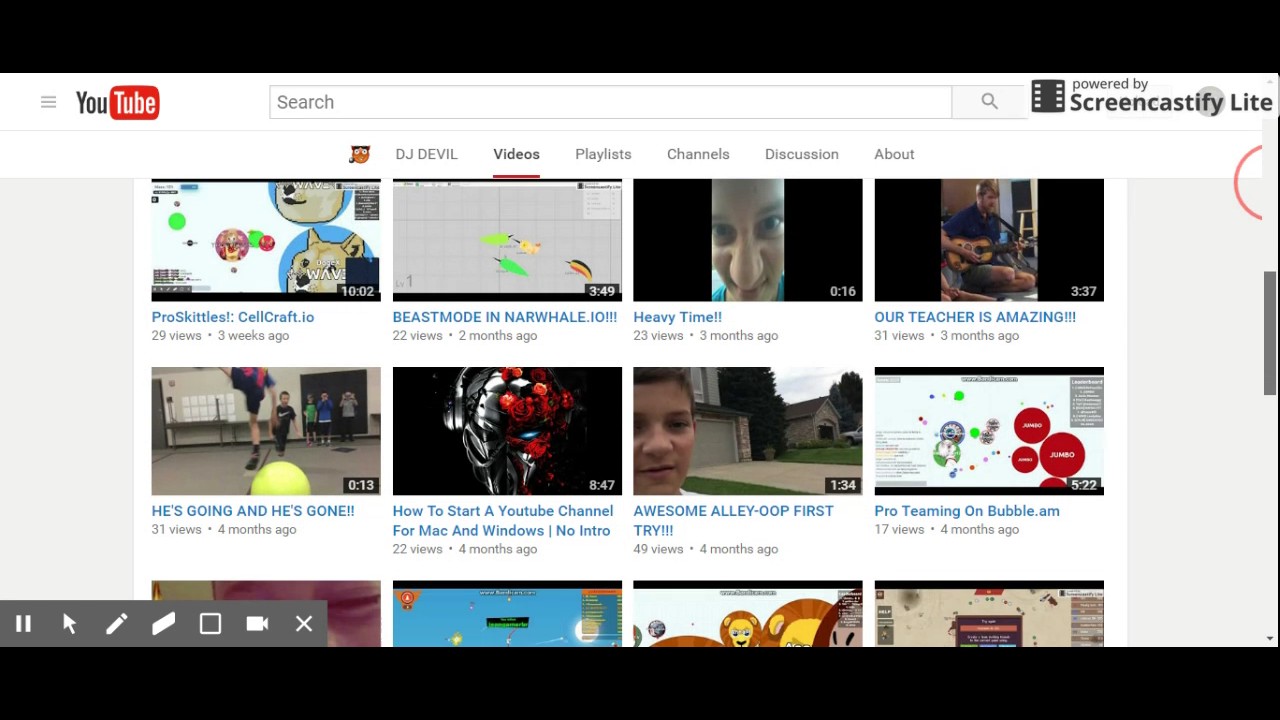Switch to the Discussion tab
Screen dimensions: 1280x720
(802, 154)
